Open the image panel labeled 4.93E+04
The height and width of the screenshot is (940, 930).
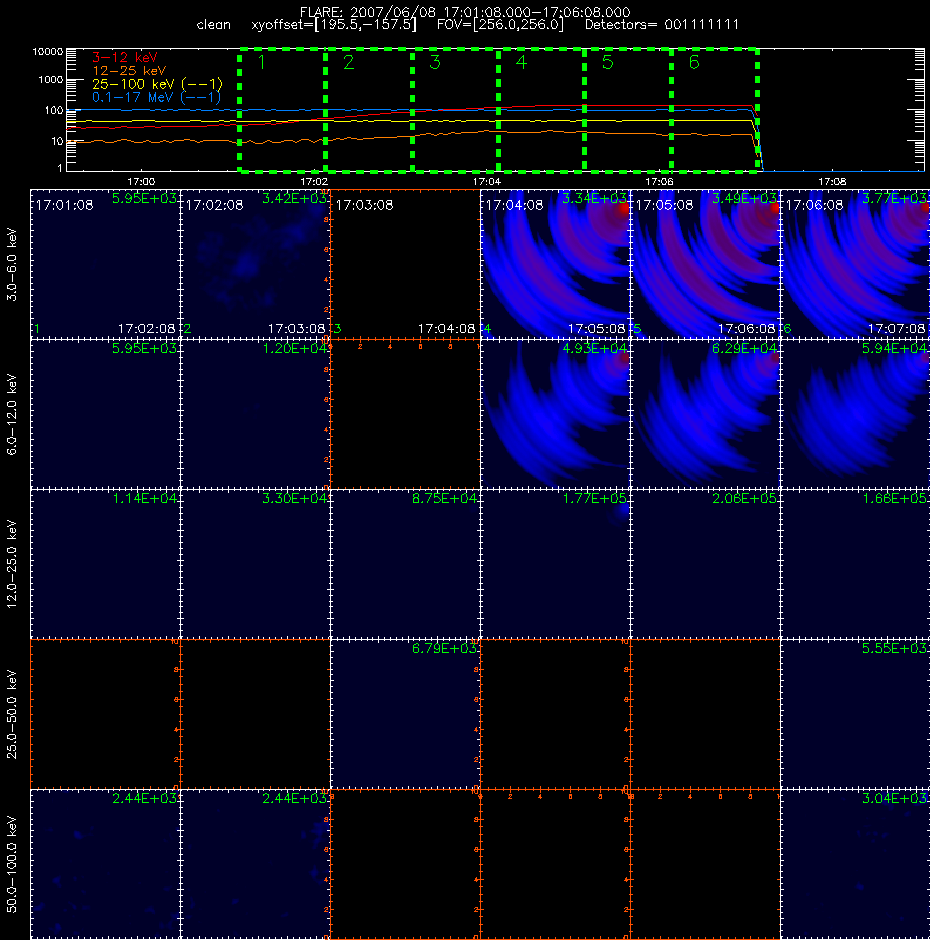555,414
